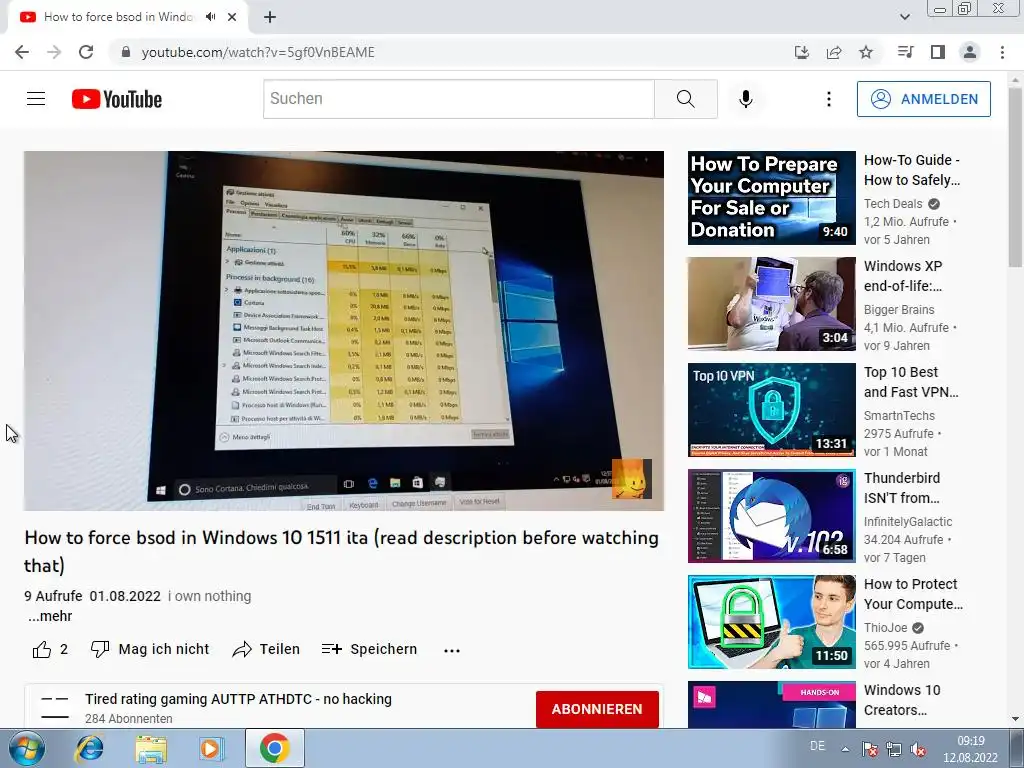This screenshot has height=768, width=1024.
Task: Click the ABONNIEREN subscribe button
Action: (597, 709)
